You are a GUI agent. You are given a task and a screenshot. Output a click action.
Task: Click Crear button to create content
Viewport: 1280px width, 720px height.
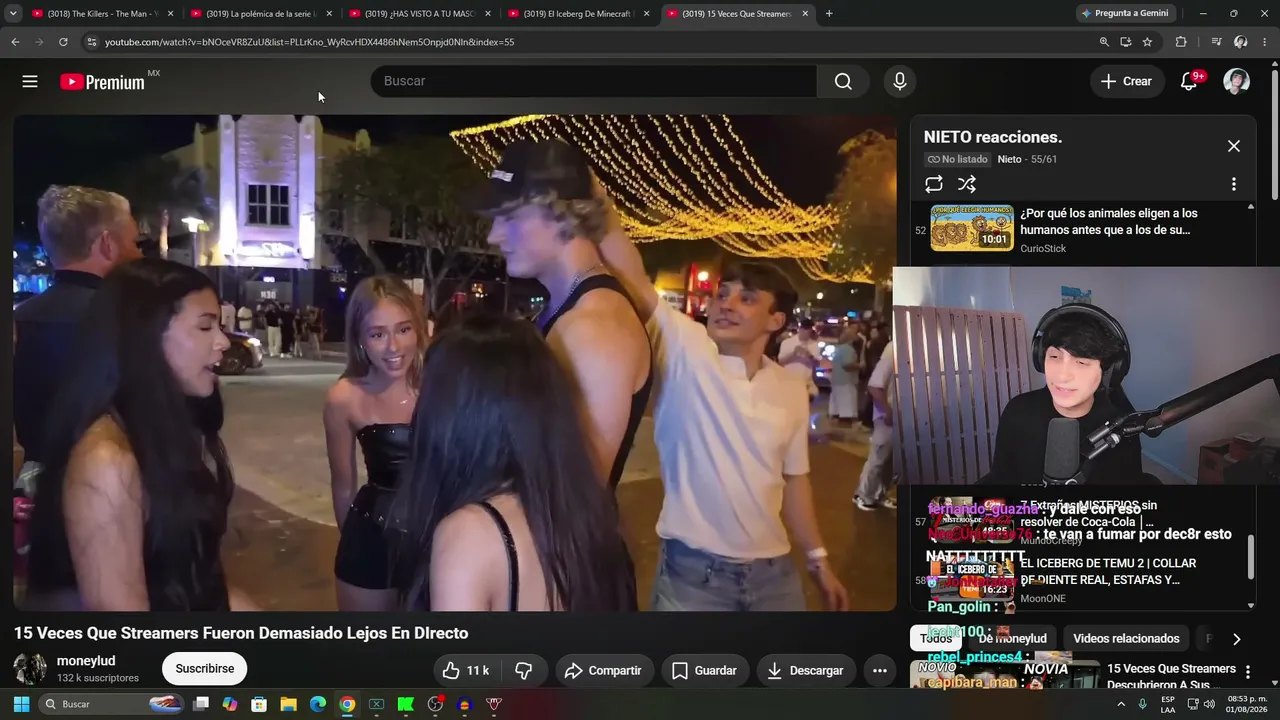pyautogui.click(x=1127, y=81)
